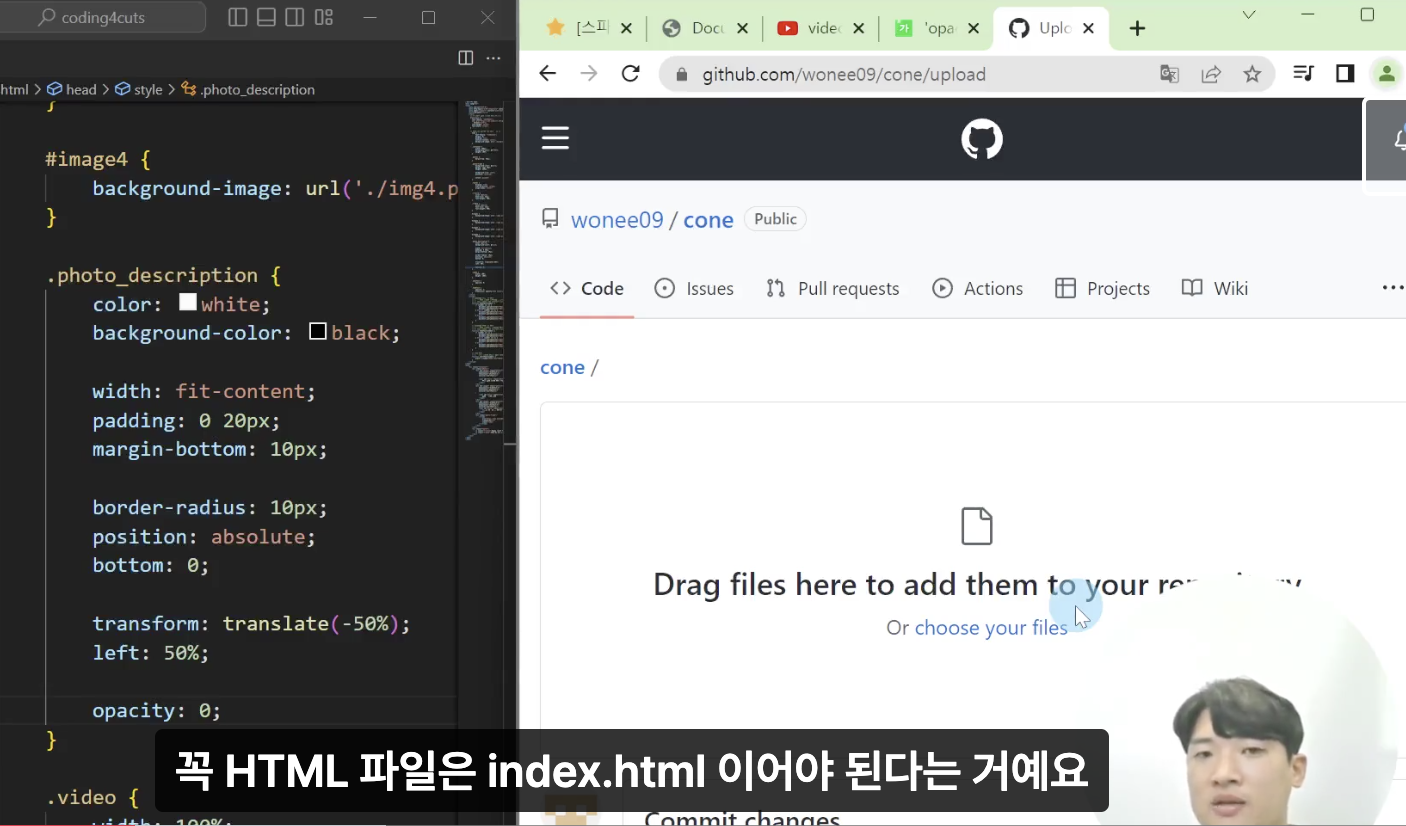
Task: Click the GitHub Octocat logo
Action: (x=982, y=139)
